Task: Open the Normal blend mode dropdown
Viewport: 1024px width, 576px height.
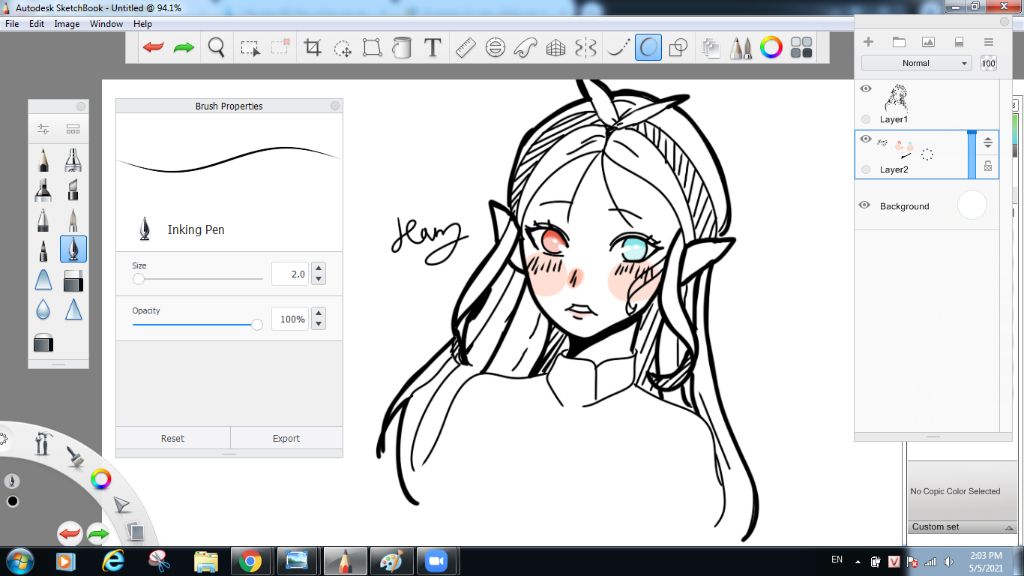Action: pyautogui.click(x=916, y=63)
